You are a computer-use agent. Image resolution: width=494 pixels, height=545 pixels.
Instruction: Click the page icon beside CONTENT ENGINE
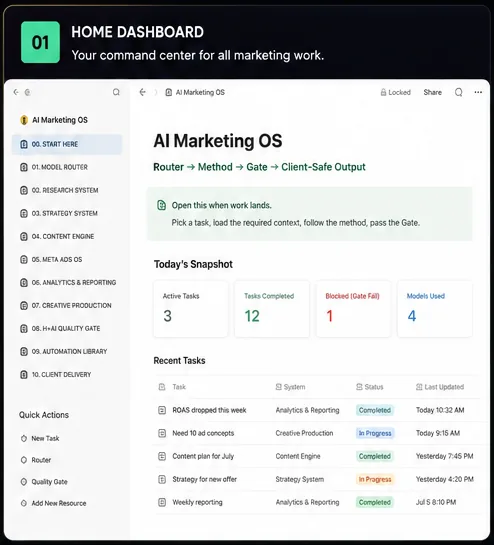point(24,236)
